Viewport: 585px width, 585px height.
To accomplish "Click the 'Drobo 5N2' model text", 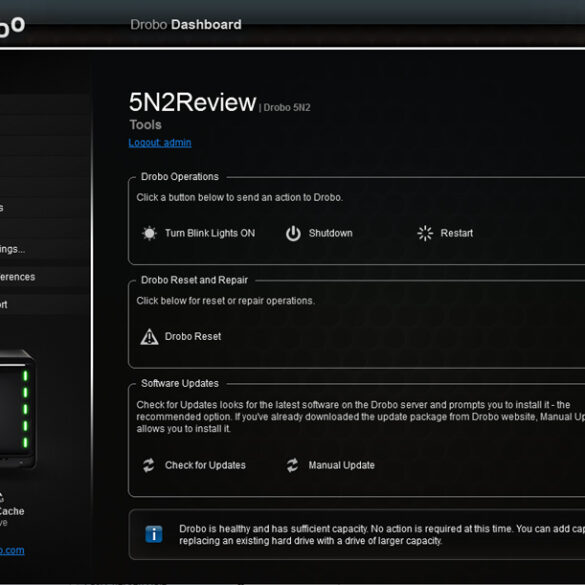I will pyautogui.click(x=287, y=108).
